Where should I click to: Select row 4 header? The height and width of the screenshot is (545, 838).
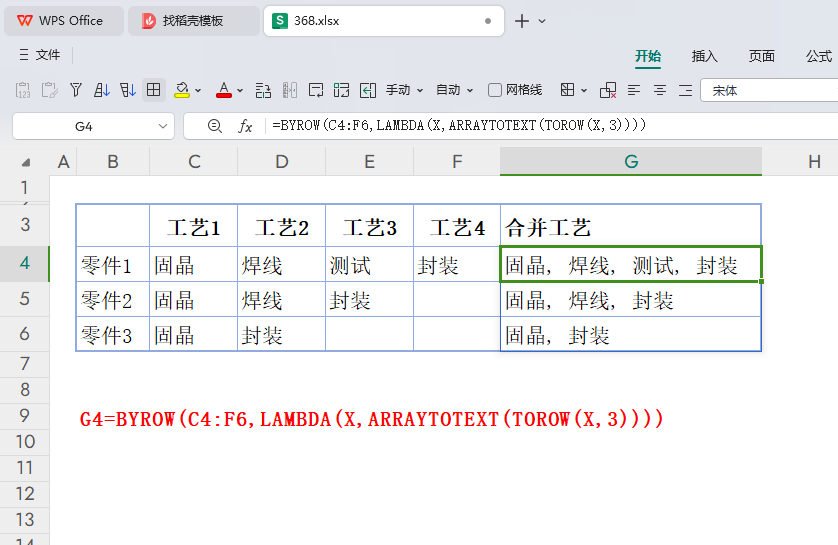[25, 263]
